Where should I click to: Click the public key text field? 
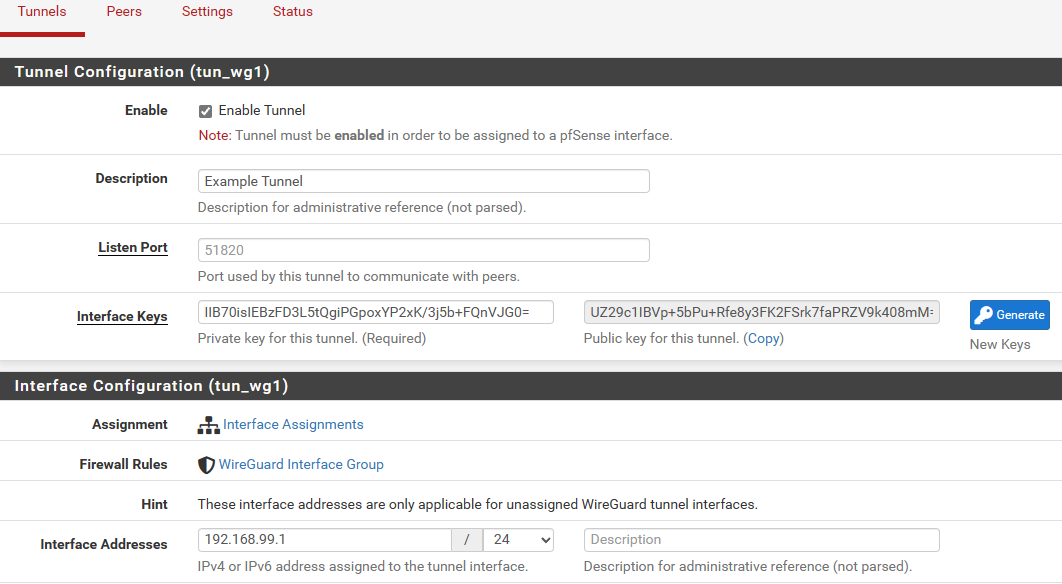click(x=761, y=311)
